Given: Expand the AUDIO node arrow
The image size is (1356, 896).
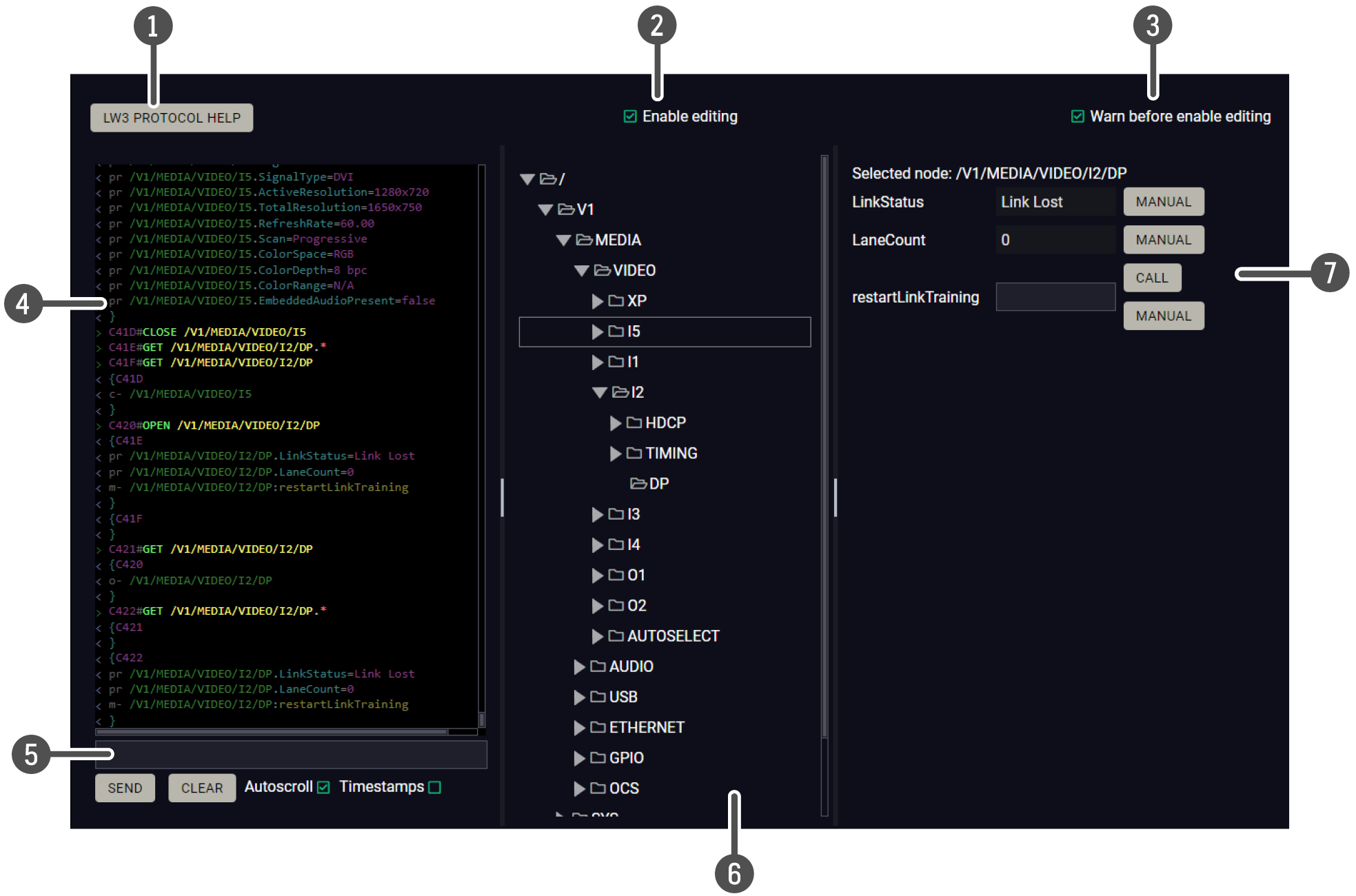Looking at the screenshot, I should click(579, 666).
